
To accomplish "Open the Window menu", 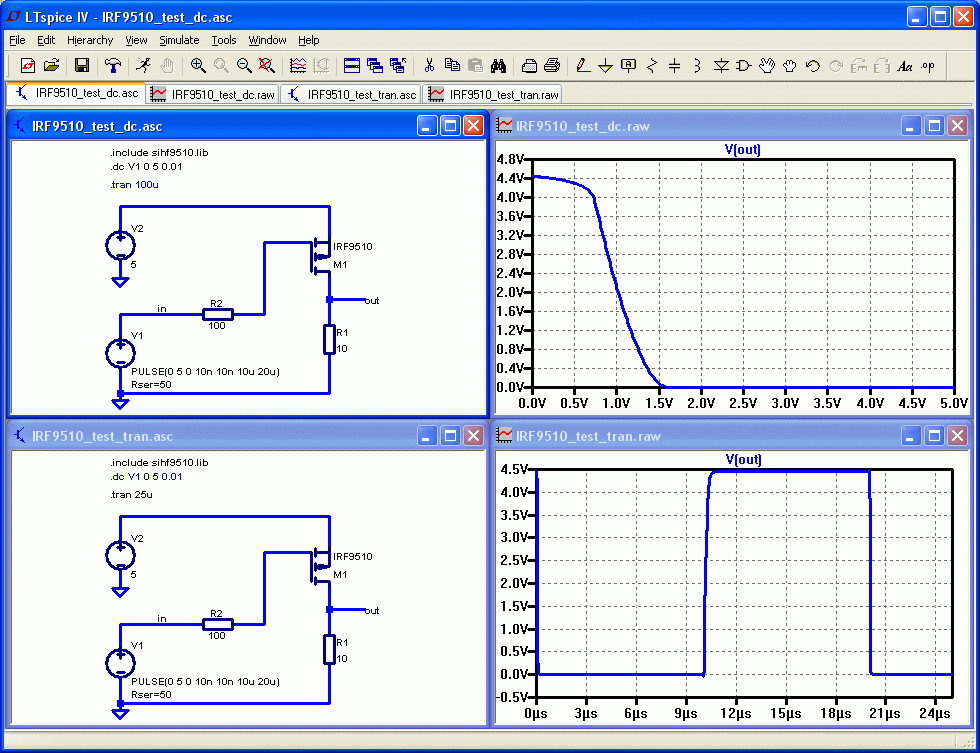I will pyautogui.click(x=267, y=40).
